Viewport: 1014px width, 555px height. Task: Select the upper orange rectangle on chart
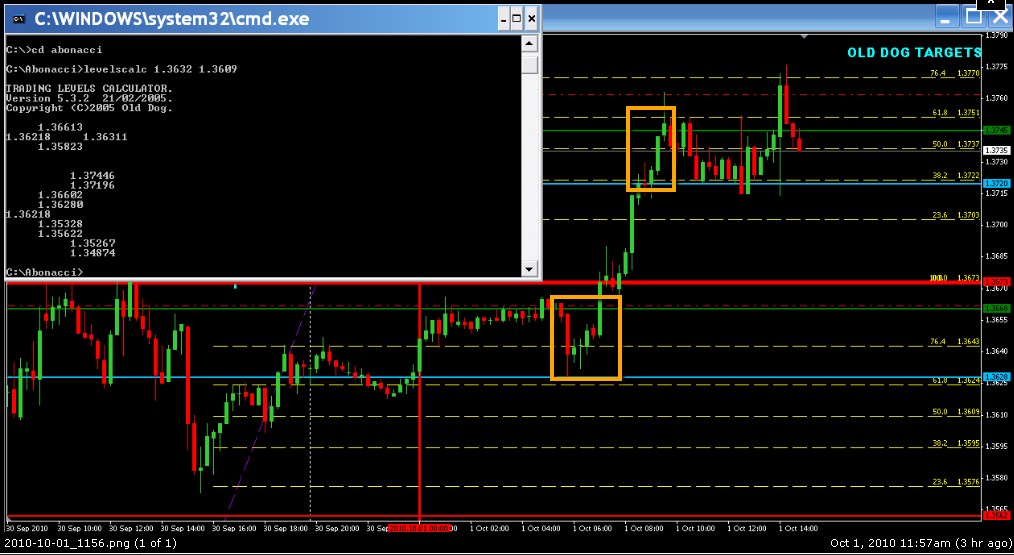tap(651, 149)
